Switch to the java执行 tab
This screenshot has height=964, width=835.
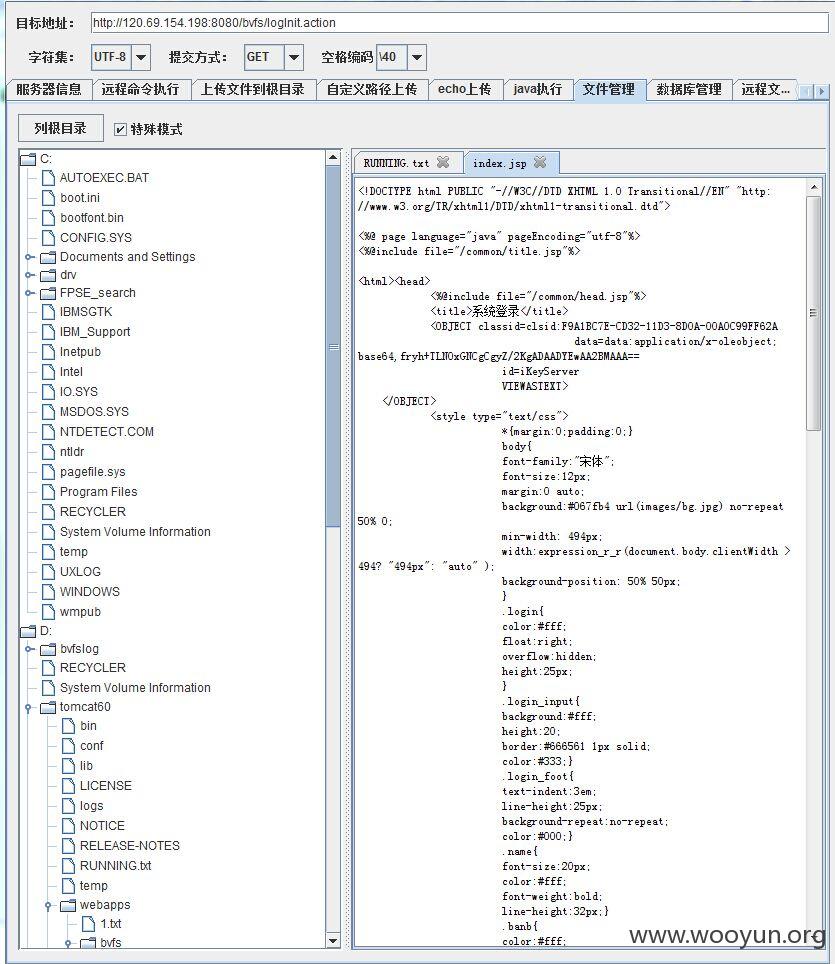point(537,90)
